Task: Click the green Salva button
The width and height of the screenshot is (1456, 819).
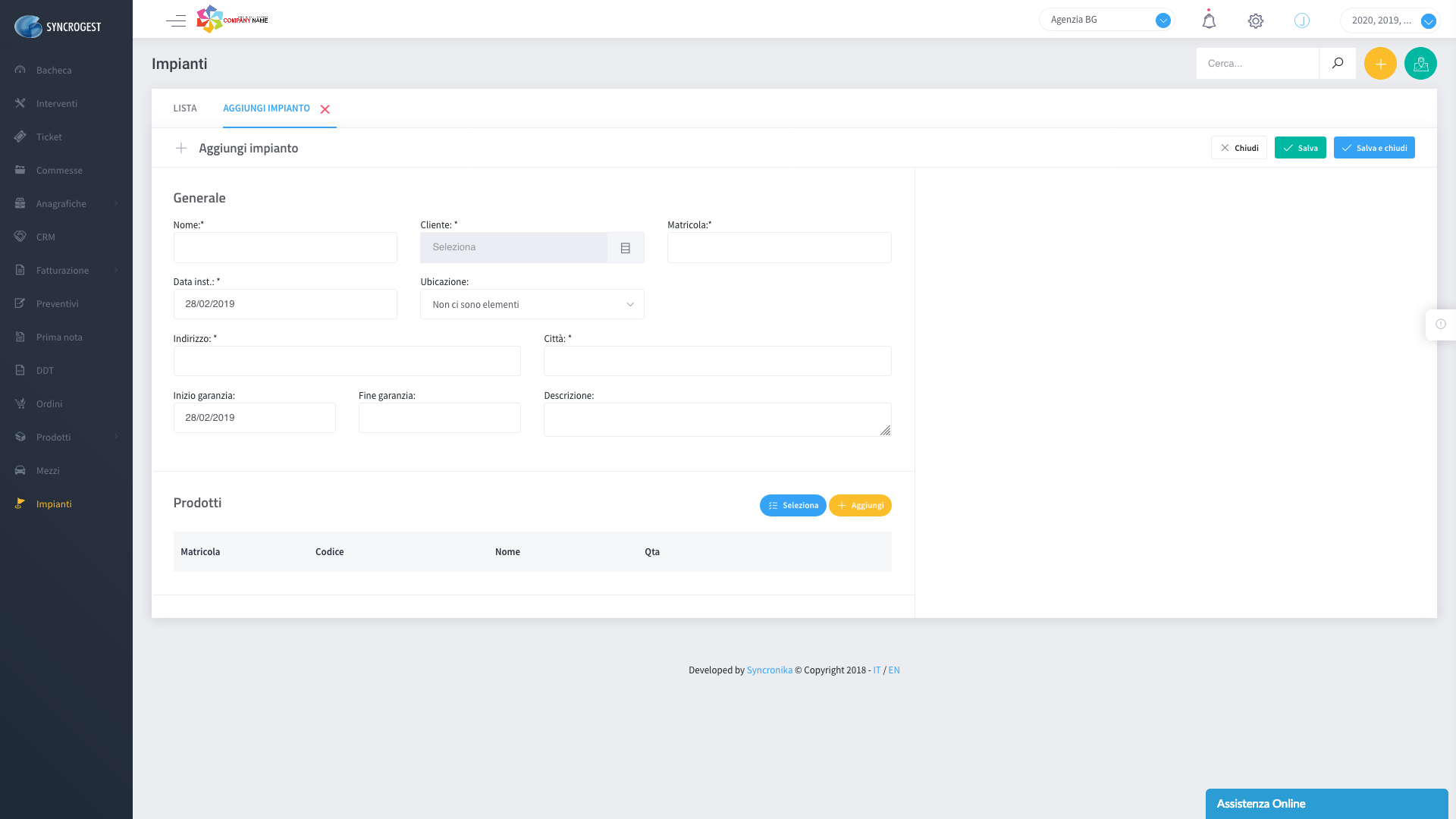Action: point(1301,148)
